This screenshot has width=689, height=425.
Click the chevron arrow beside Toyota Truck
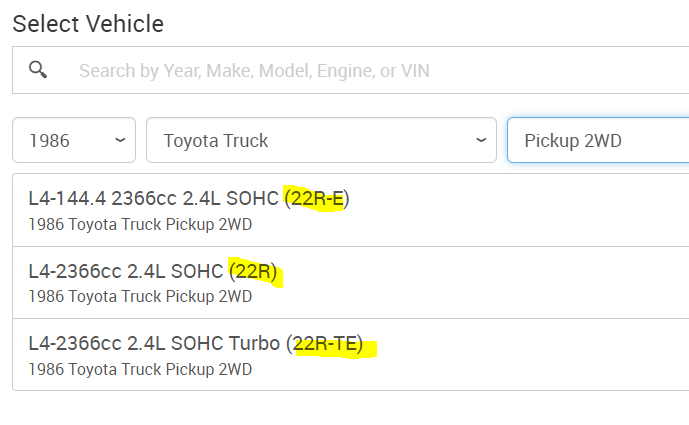482,140
